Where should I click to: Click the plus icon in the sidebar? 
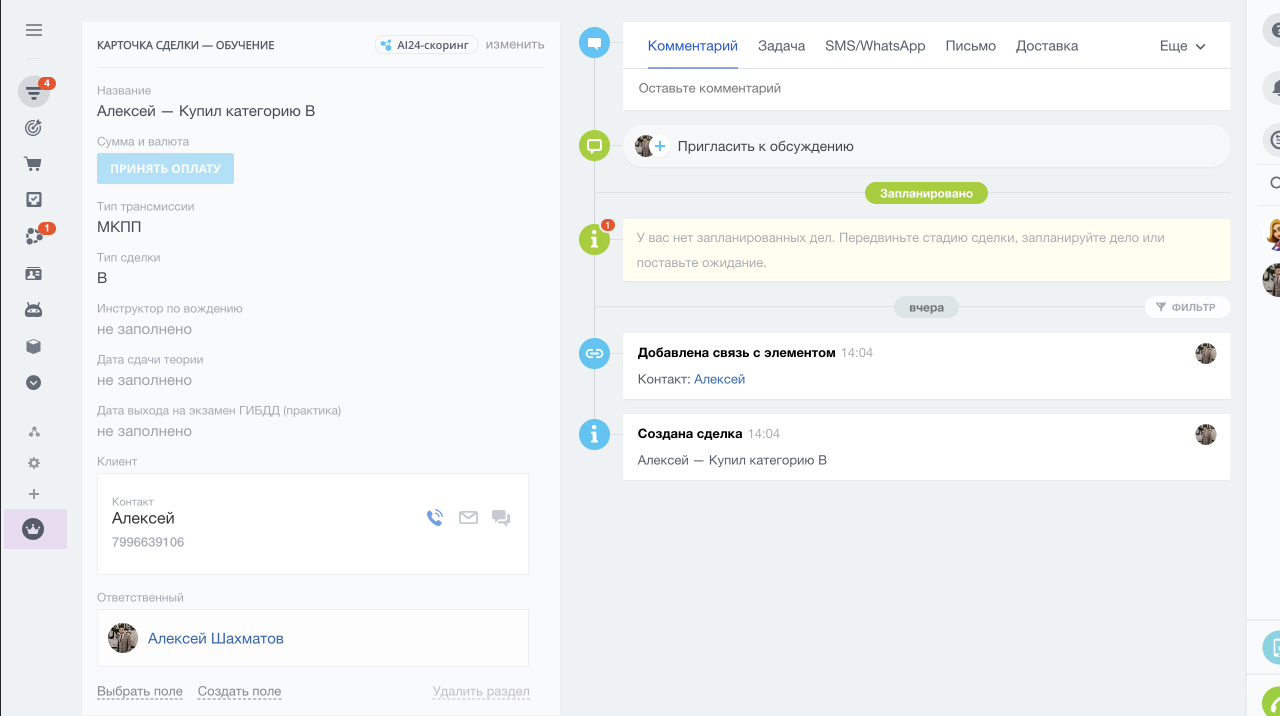[x=34, y=494]
